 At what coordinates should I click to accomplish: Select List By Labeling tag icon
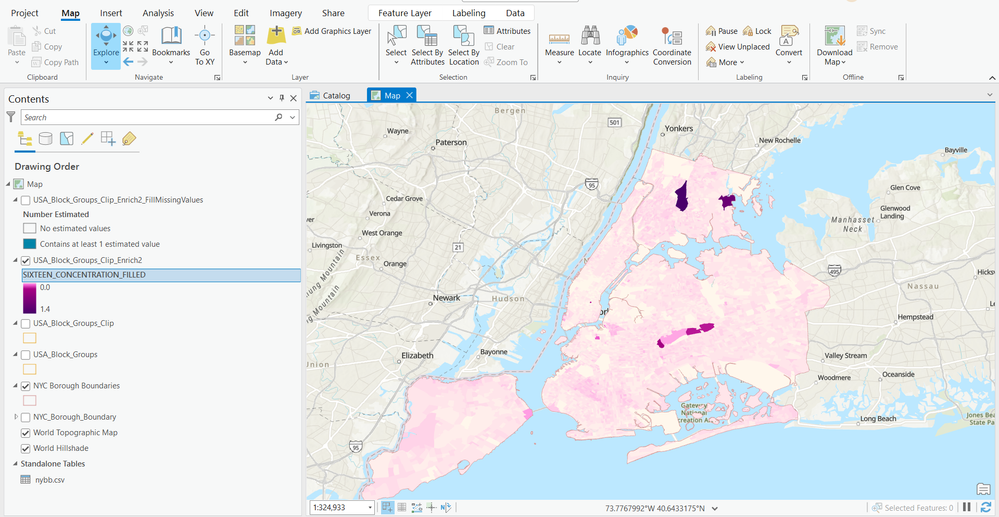[x=129, y=138]
